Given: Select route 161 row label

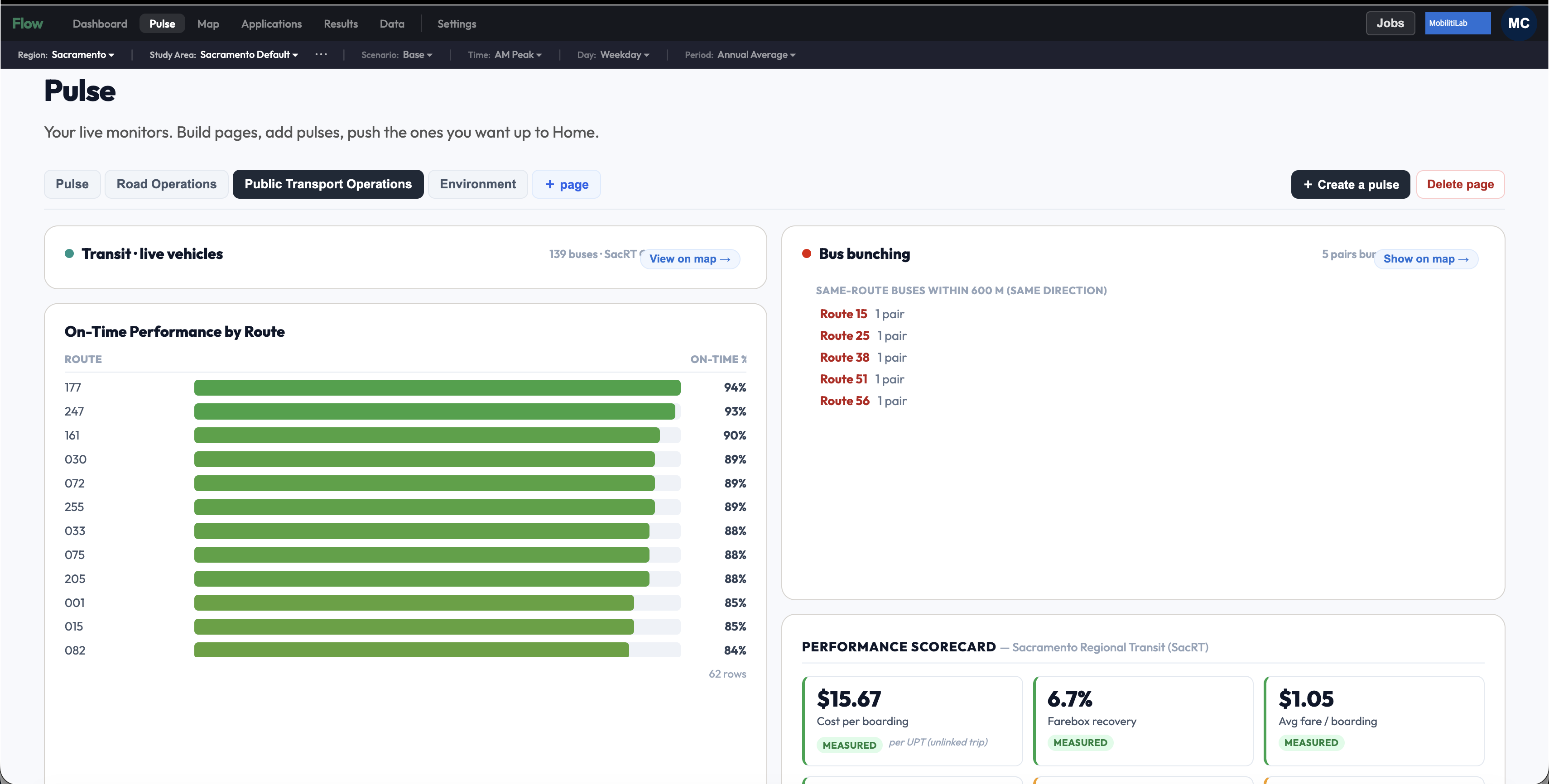Looking at the screenshot, I should click(x=72, y=435).
